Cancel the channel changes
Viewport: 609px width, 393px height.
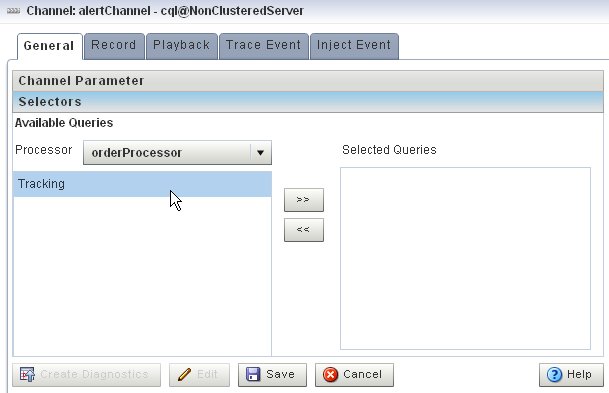(x=354, y=375)
